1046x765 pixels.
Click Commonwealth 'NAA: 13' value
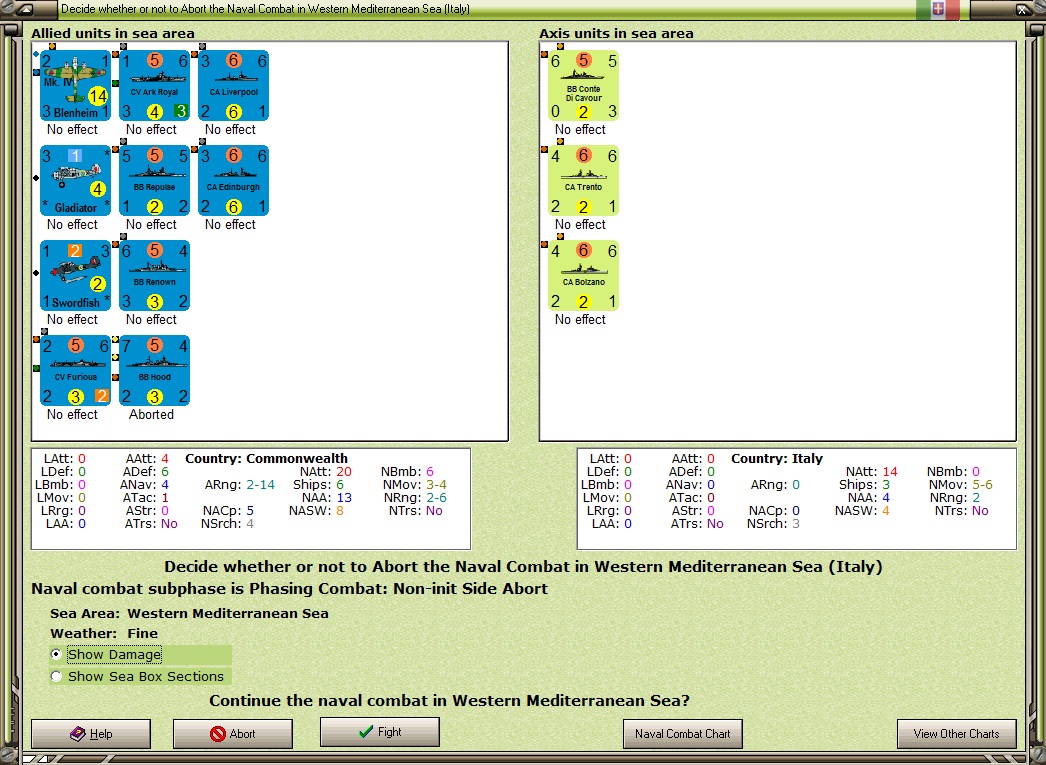tap(327, 498)
